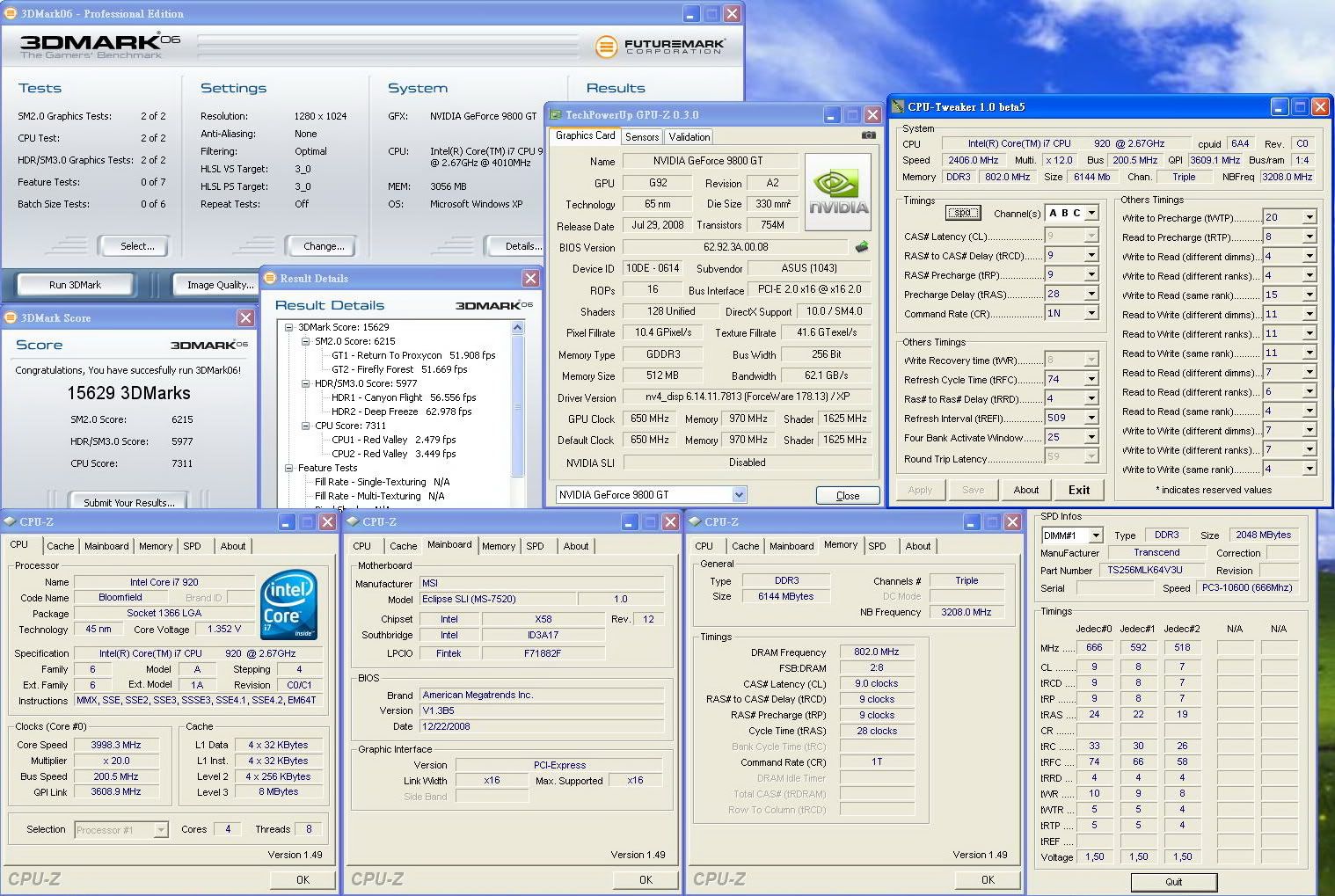Click the Run 3DMark button
Screen dimensions: 1335x896
point(75,285)
